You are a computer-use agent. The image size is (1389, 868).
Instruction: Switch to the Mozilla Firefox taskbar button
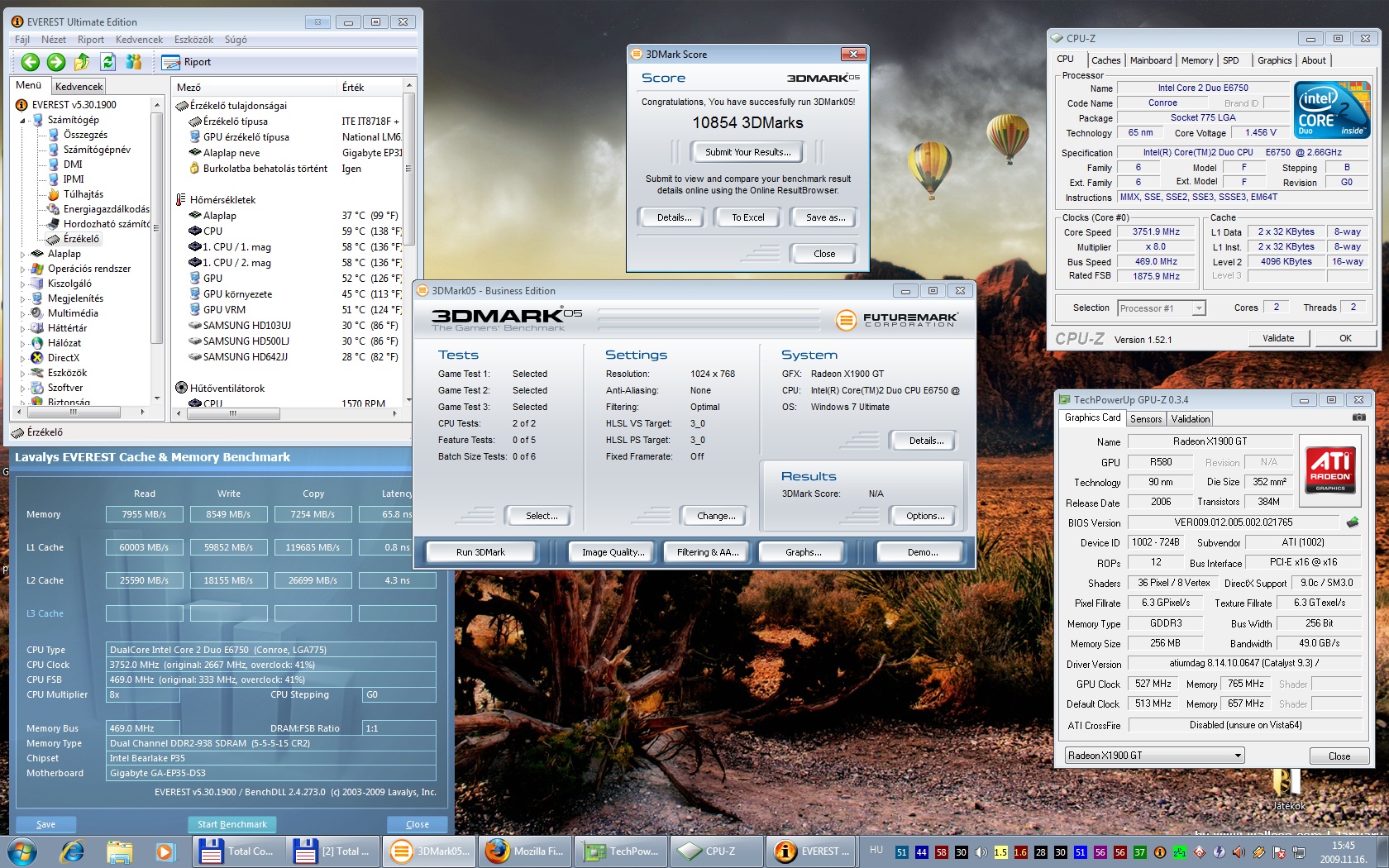(524, 851)
